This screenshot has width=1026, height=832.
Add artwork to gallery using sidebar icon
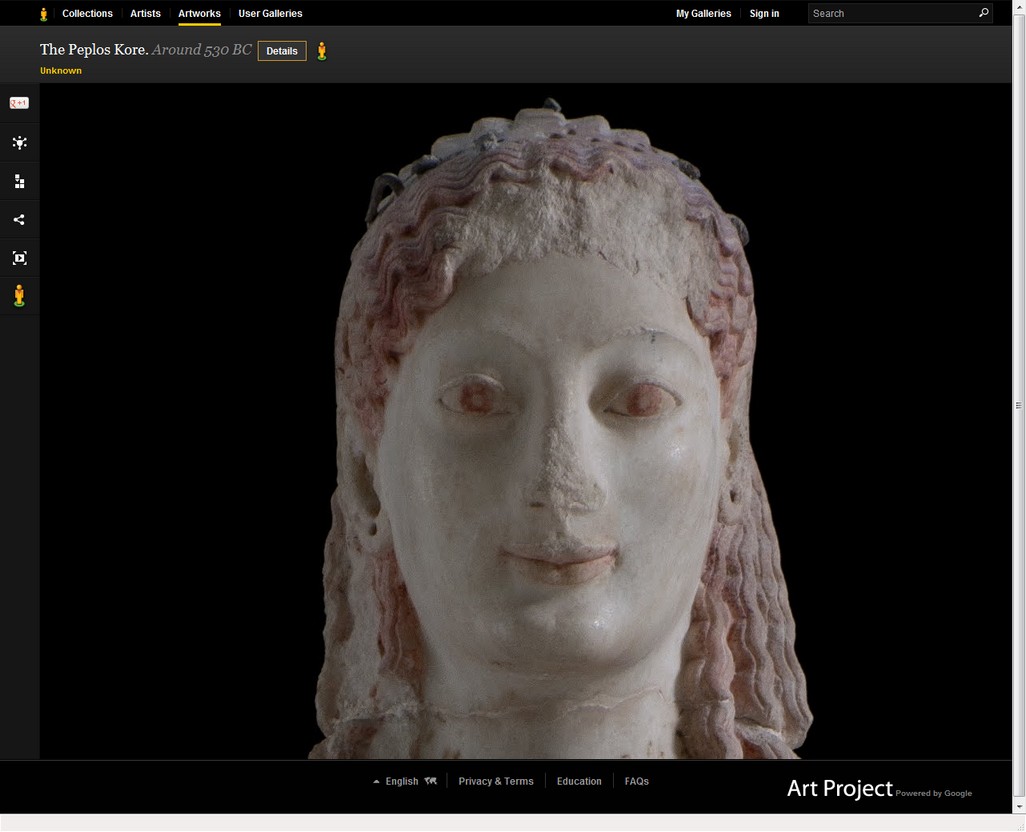coord(20,181)
